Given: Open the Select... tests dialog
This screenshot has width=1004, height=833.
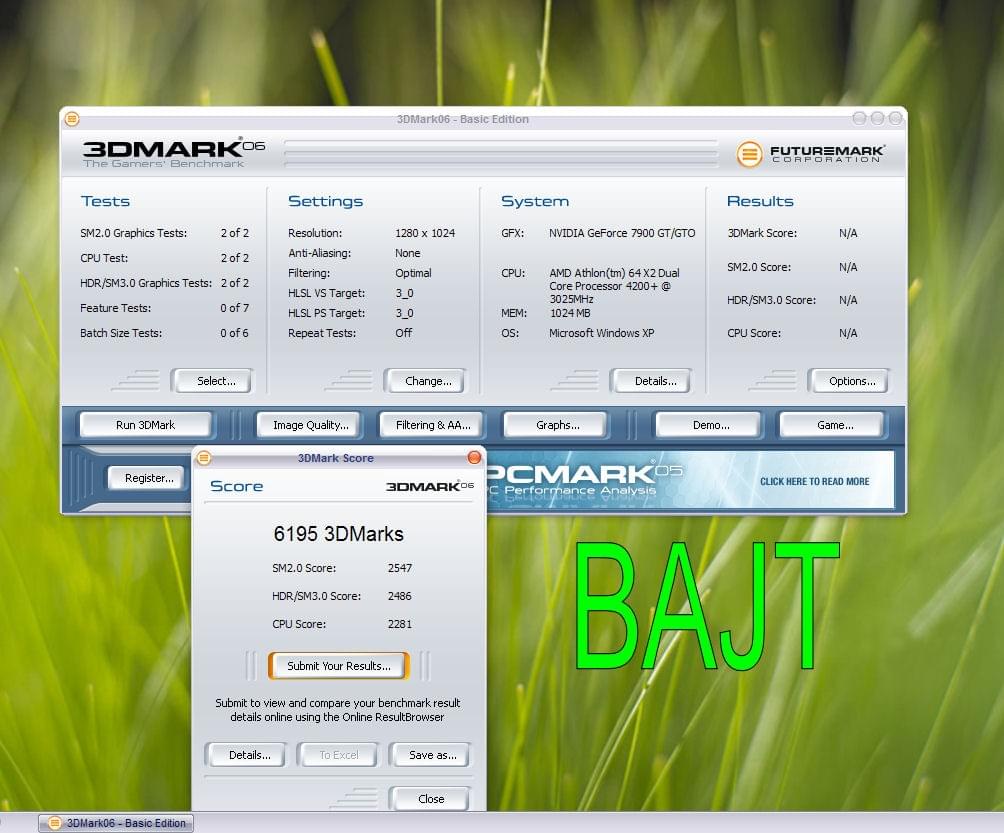Looking at the screenshot, I should click(x=212, y=381).
